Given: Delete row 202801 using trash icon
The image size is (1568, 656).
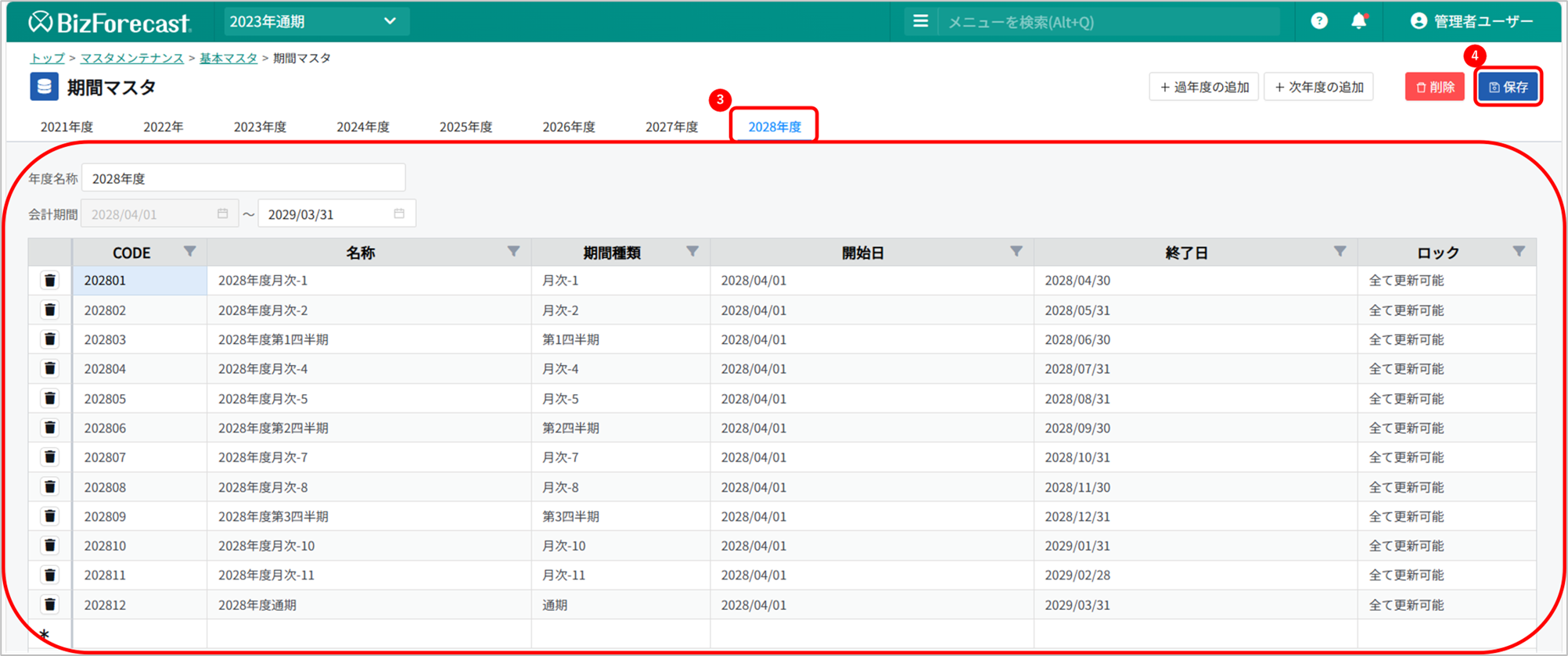Looking at the screenshot, I should click(50, 281).
